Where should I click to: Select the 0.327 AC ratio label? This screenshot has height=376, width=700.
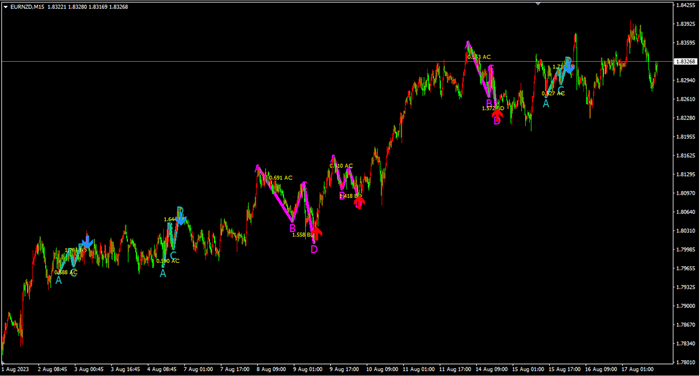[553, 93]
